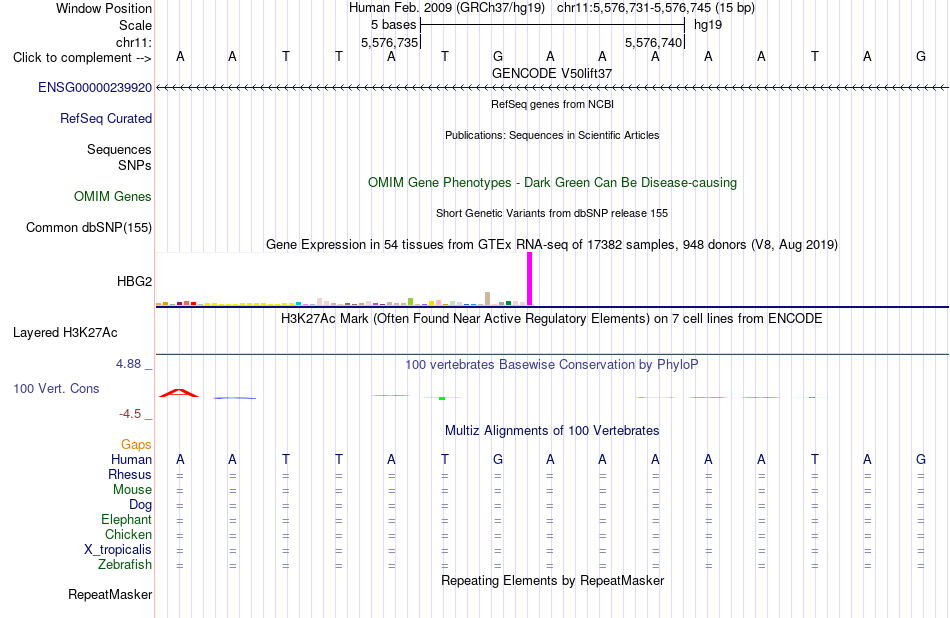This screenshot has width=950, height=618.
Task: Click the -4.5 PhyloP lower range value
Action: [130, 414]
